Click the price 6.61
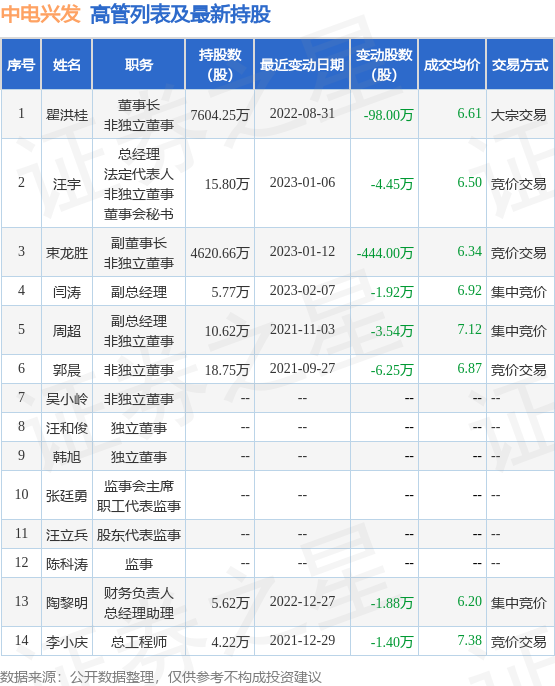The width and height of the screenshot is (555, 686). coord(469,114)
